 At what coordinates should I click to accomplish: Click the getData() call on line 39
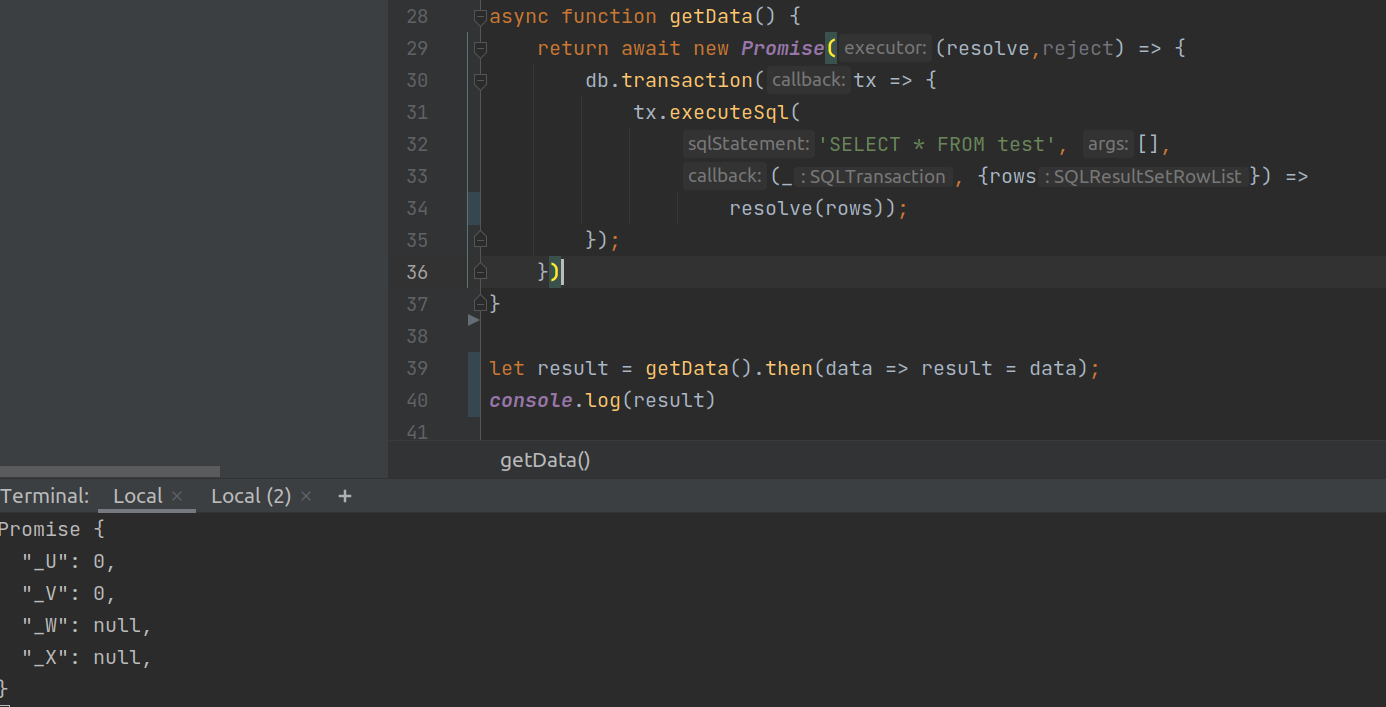698,368
